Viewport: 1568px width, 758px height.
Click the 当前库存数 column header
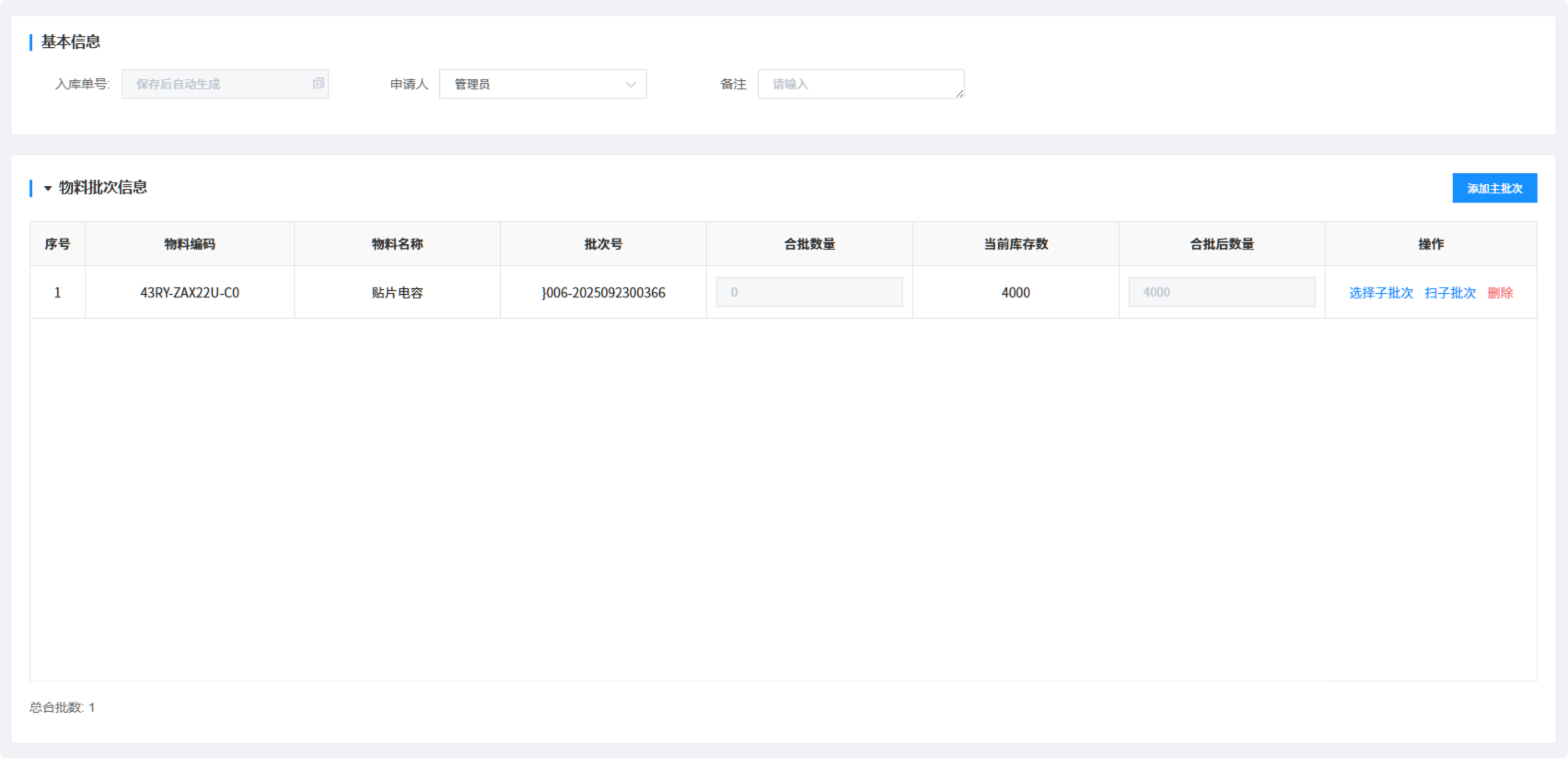(1015, 244)
